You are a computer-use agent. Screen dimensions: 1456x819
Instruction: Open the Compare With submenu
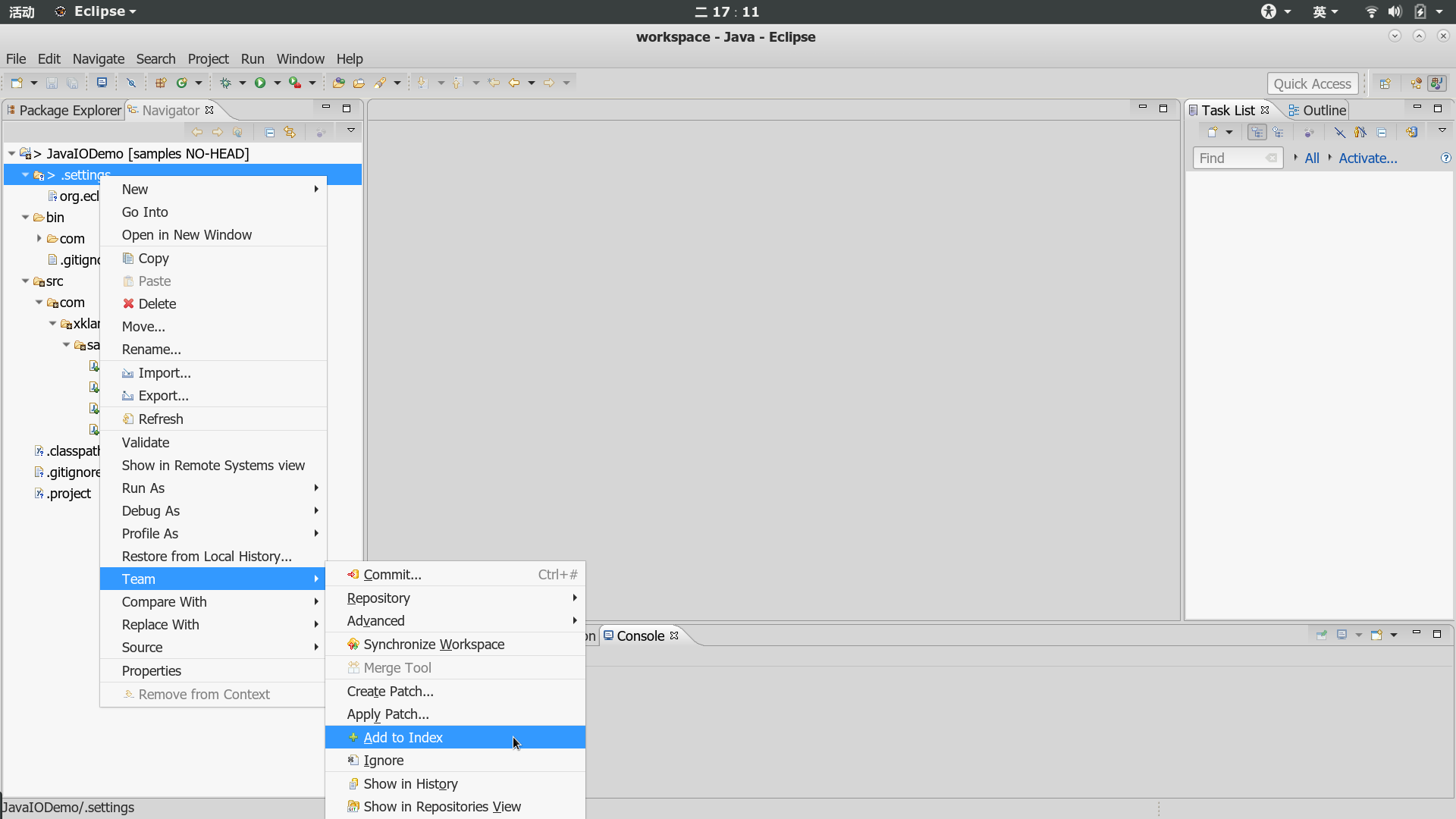(213, 601)
